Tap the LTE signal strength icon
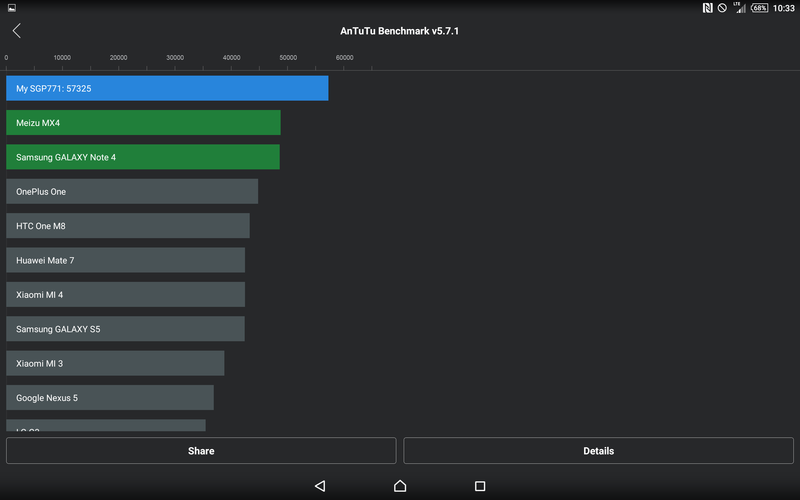The image size is (800, 500). (739, 8)
